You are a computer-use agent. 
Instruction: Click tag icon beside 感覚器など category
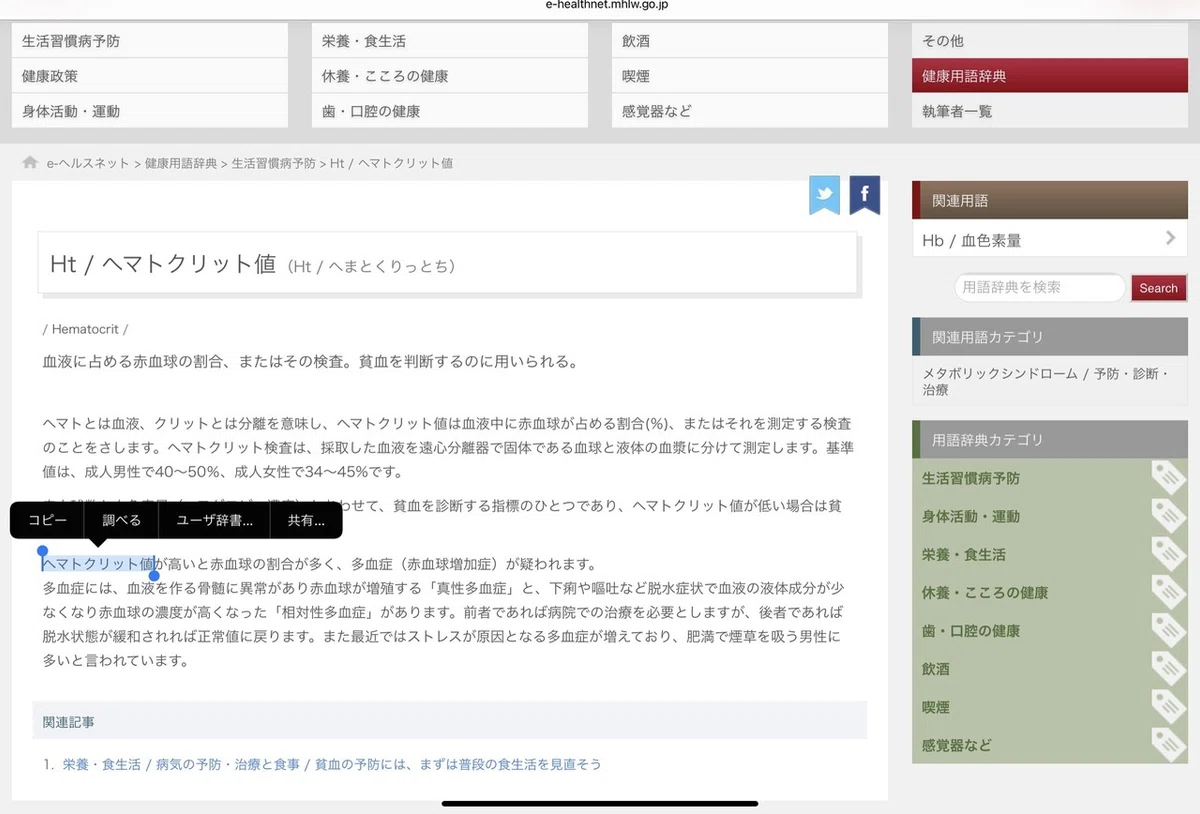1167,744
